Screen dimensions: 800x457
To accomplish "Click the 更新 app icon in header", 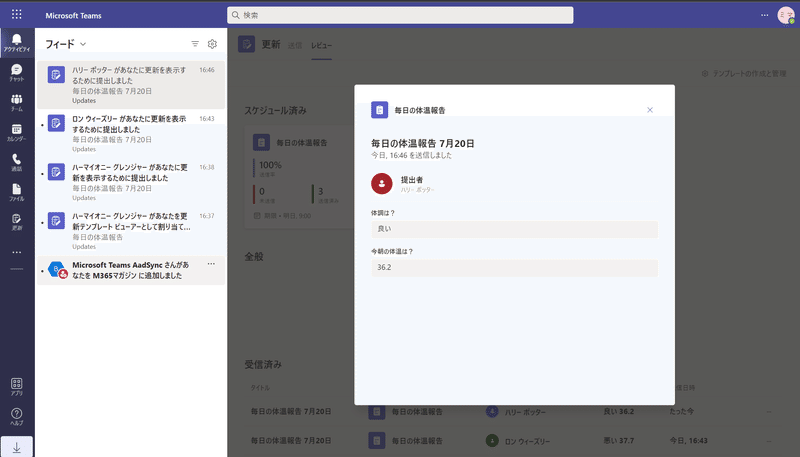I will tap(246, 44).
